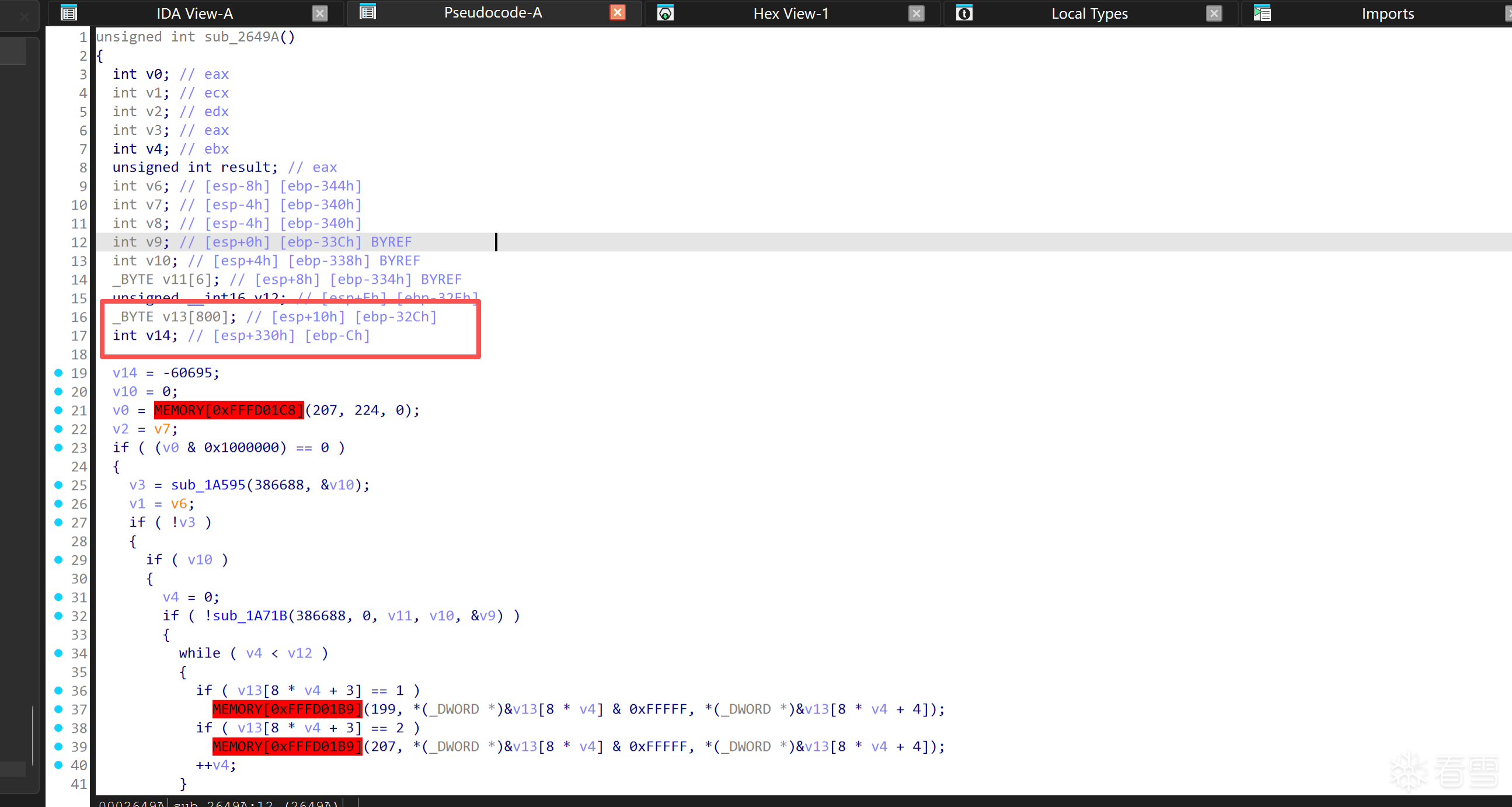
Task: Close the Pseudocode-A tab
Action: 618,12
